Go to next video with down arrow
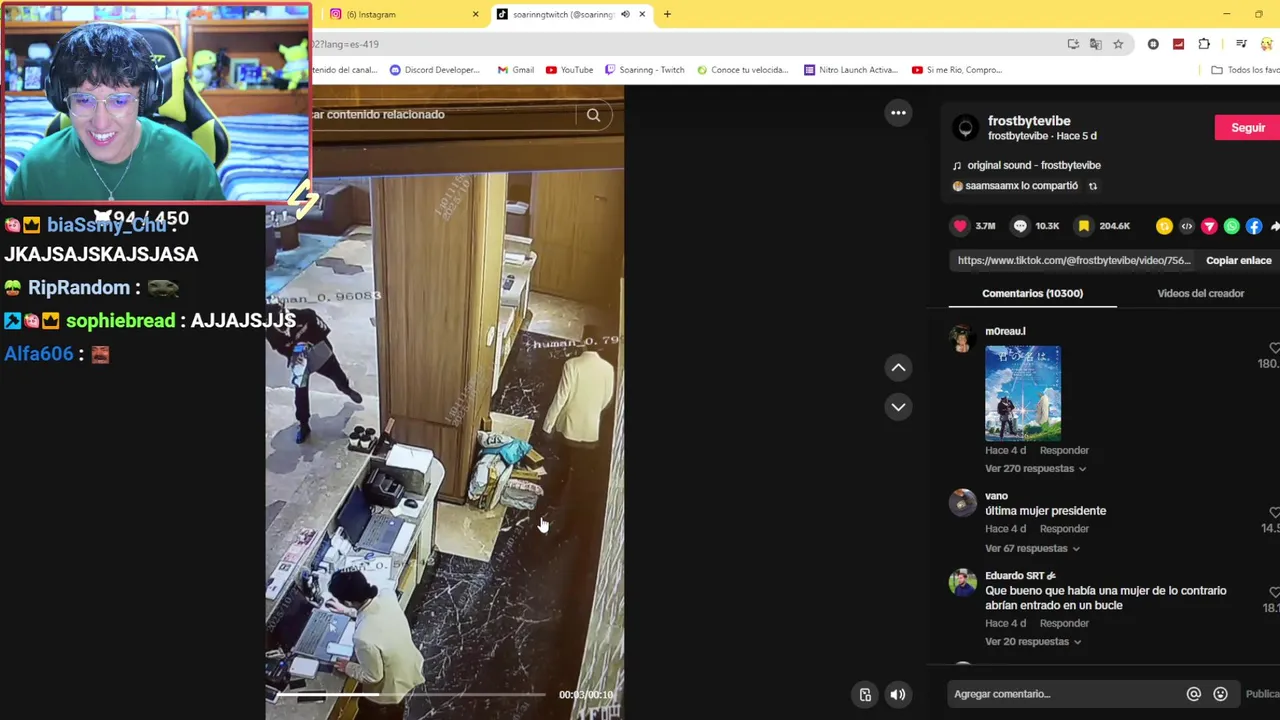 click(898, 407)
